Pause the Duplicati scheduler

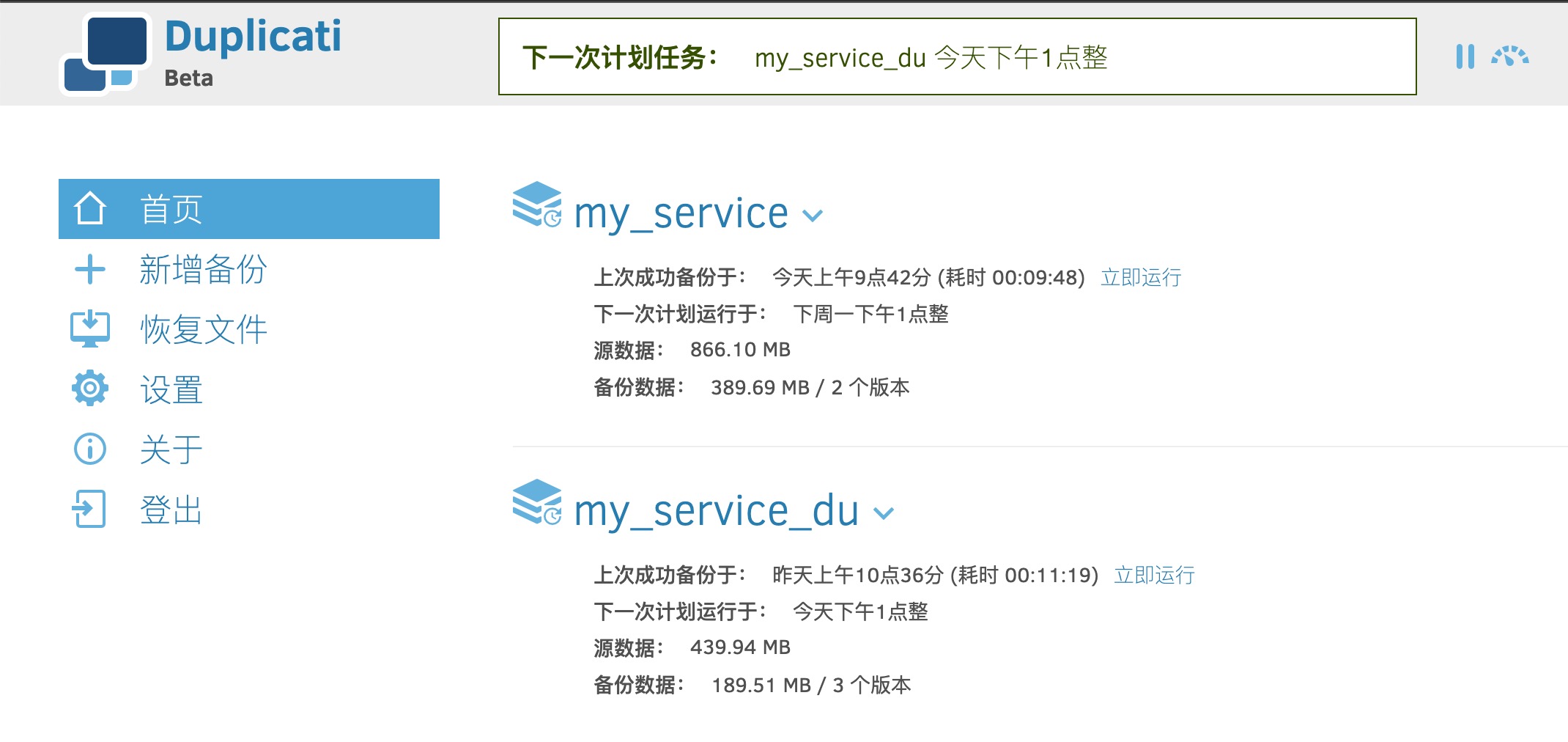[x=1465, y=56]
